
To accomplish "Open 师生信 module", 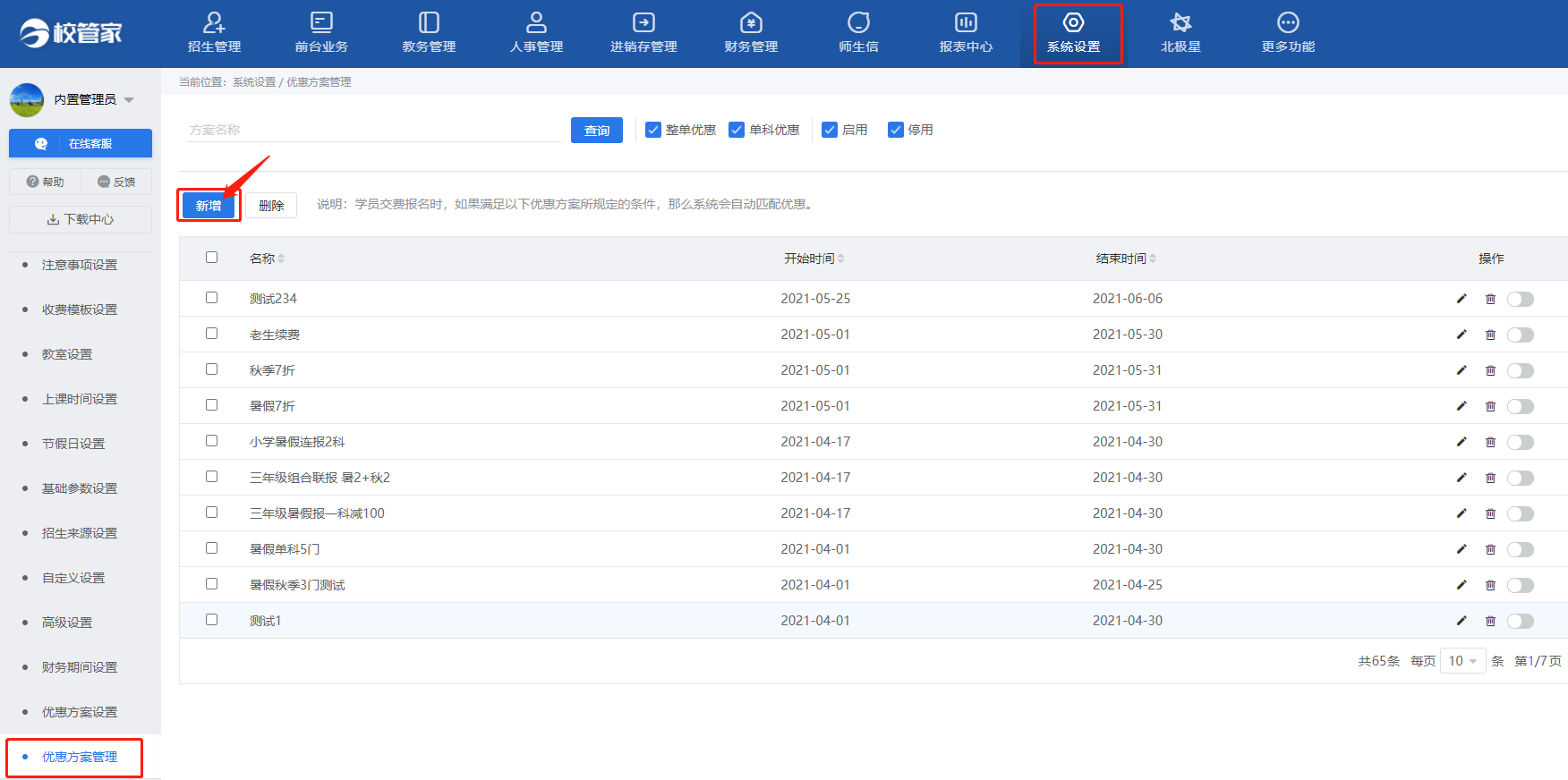I will (858, 33).
